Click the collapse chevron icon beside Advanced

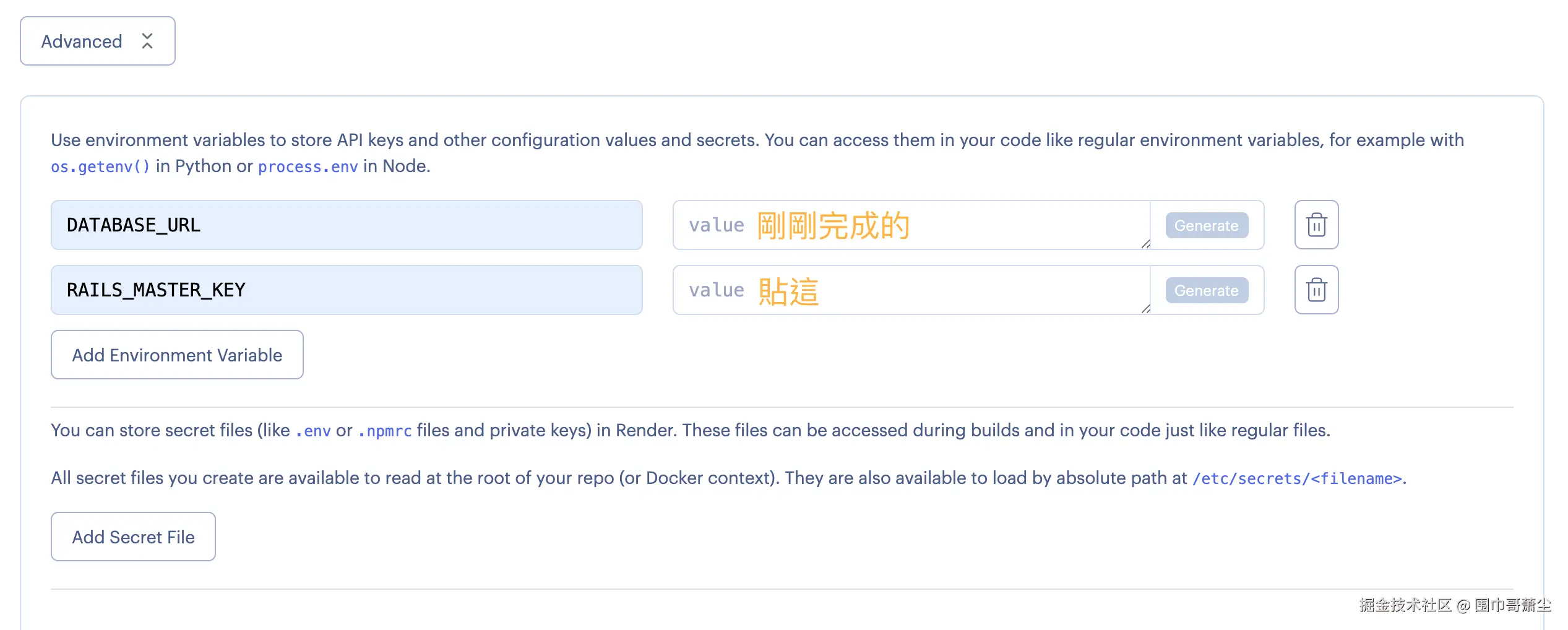point(147,41)
